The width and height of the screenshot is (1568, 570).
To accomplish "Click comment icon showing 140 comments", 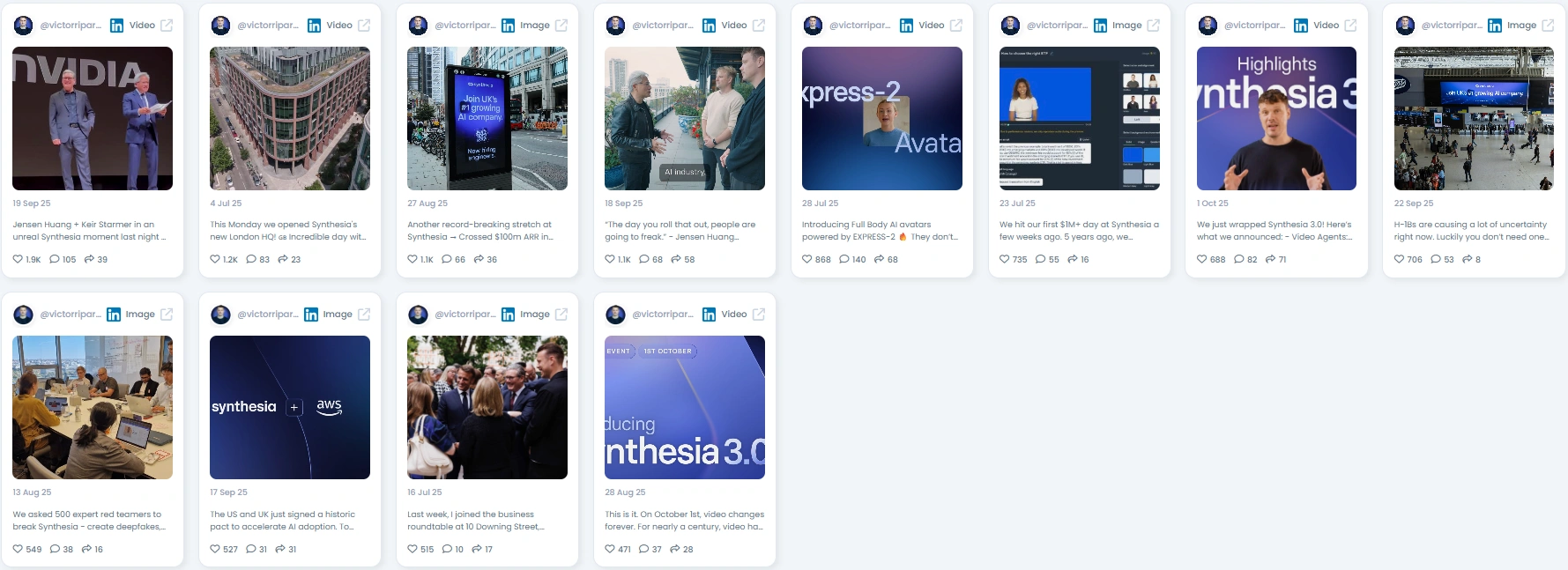I will pyautogui.click(x=844, y=259).
